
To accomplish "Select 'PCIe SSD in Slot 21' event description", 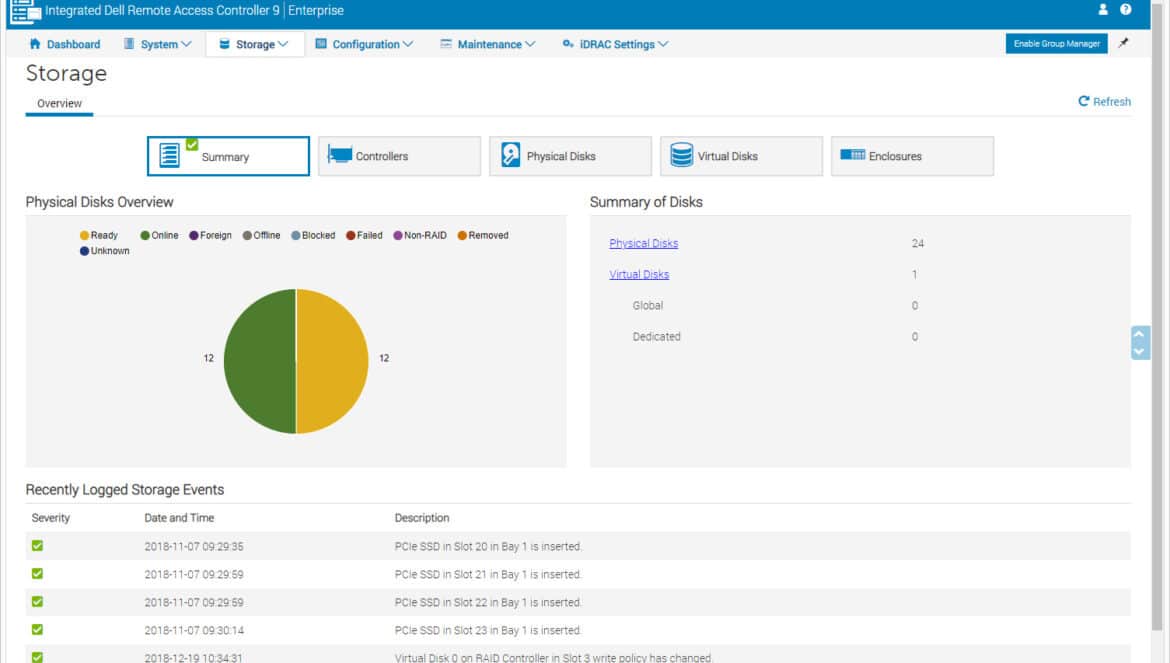I will tap(488, 574).
